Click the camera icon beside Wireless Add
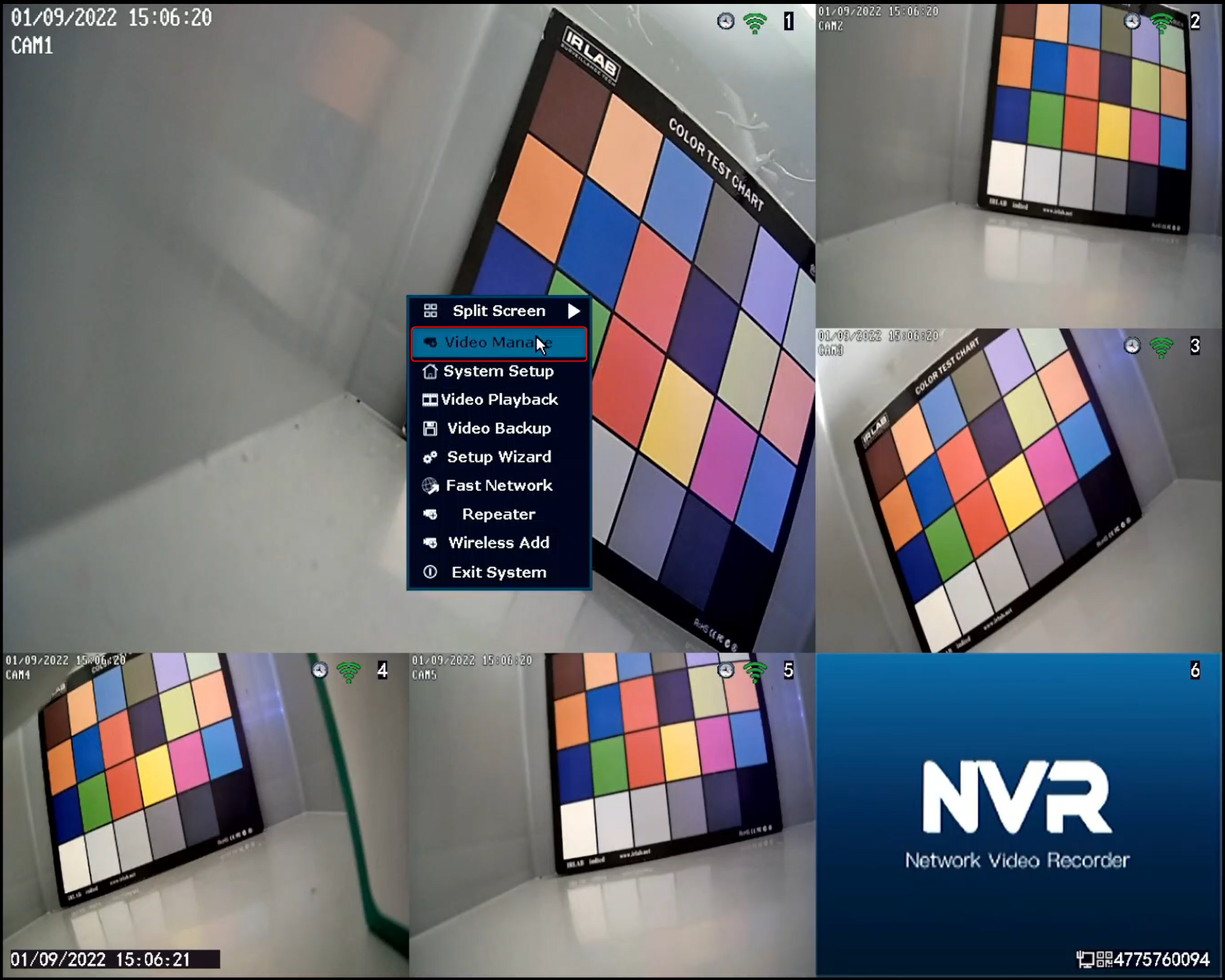The width and height of the screenshot is (1225, 980). pyautogui.click(x=430, y=543)
